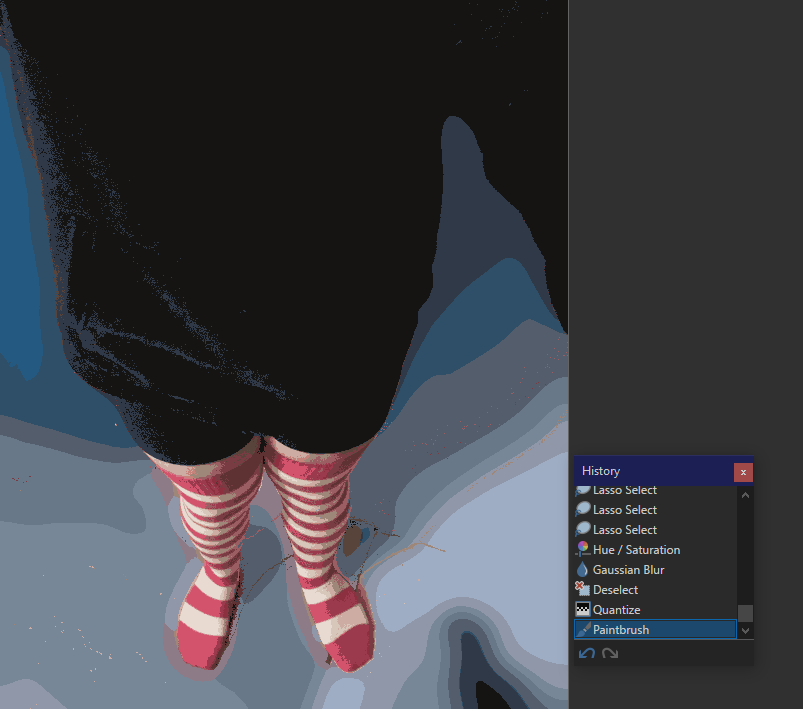
Task: Click the History list scrollbar thumb
Action: pos(746,613)
